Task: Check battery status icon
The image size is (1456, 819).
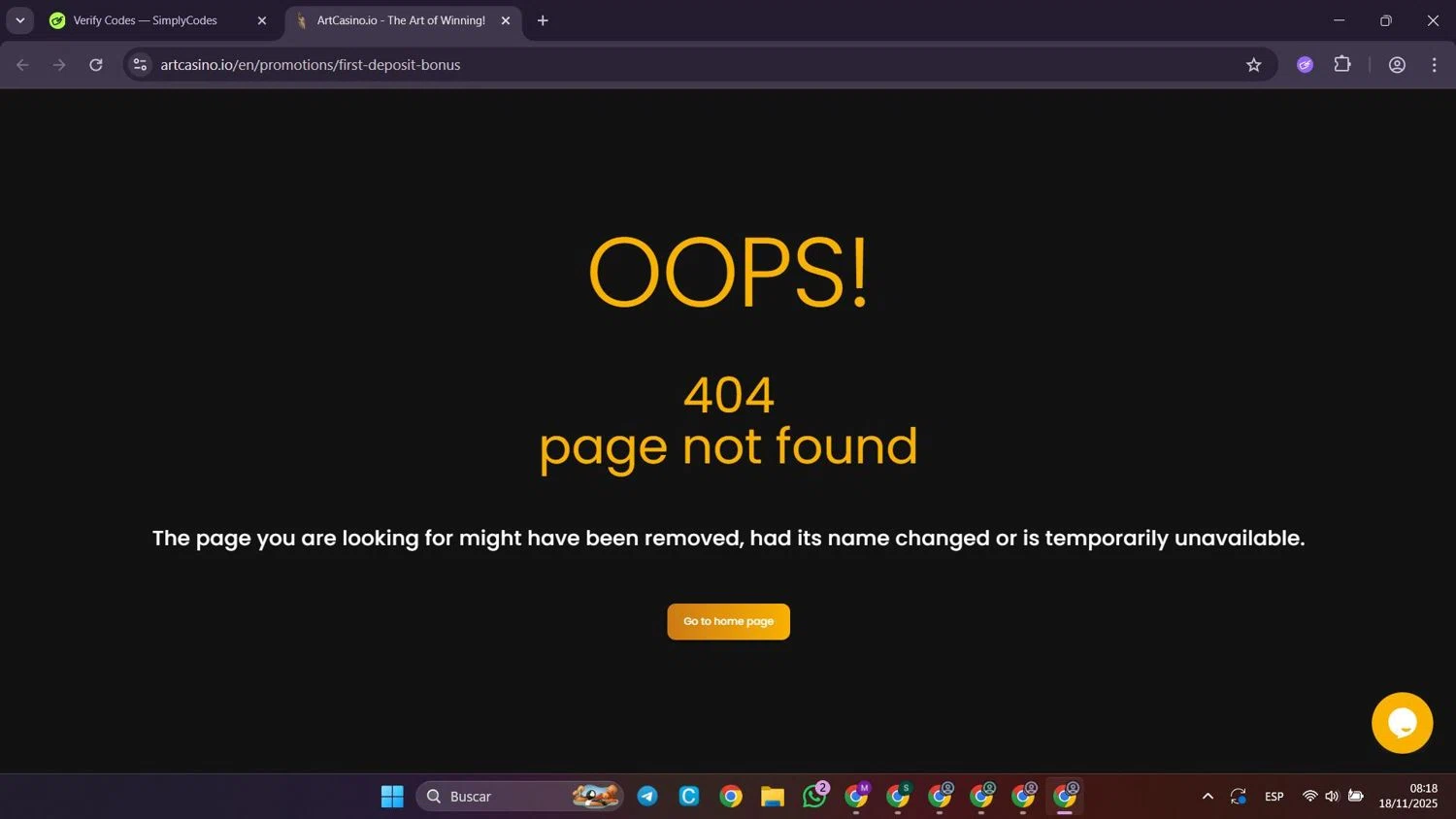Action: pyautogui.click(x=1356, y=797)
